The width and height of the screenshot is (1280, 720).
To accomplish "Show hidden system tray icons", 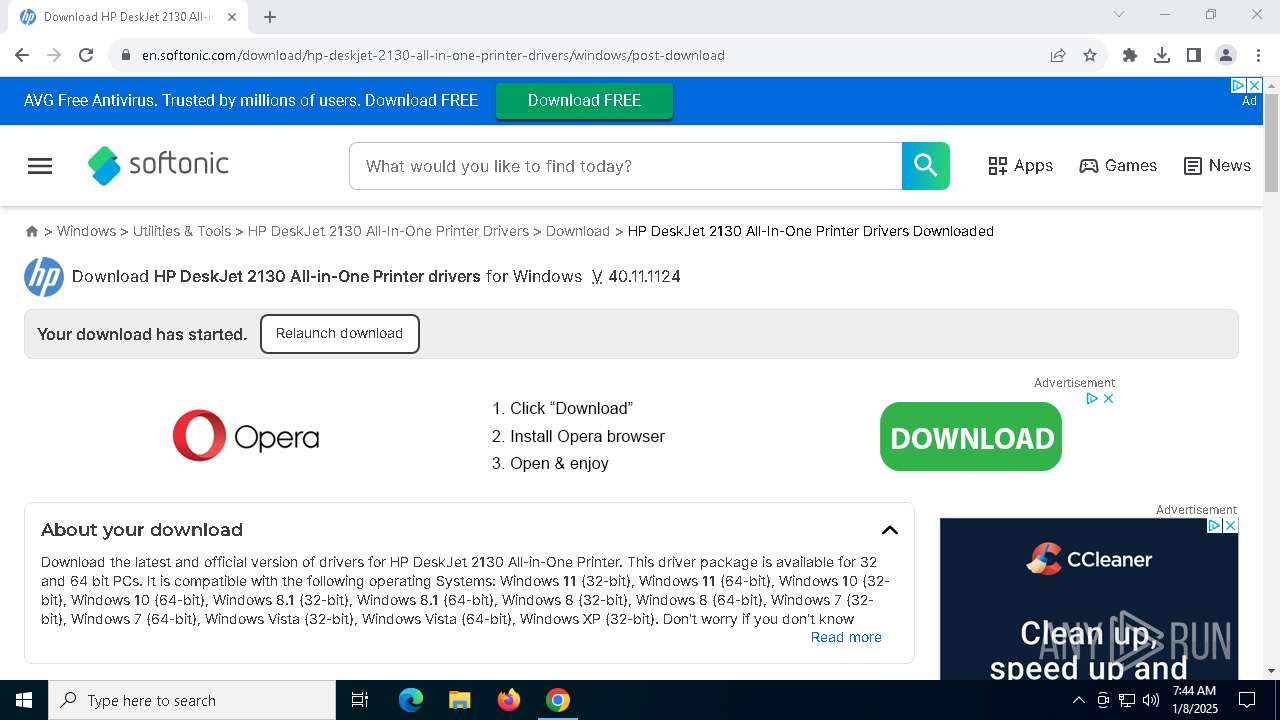I will coord(1079,700).
